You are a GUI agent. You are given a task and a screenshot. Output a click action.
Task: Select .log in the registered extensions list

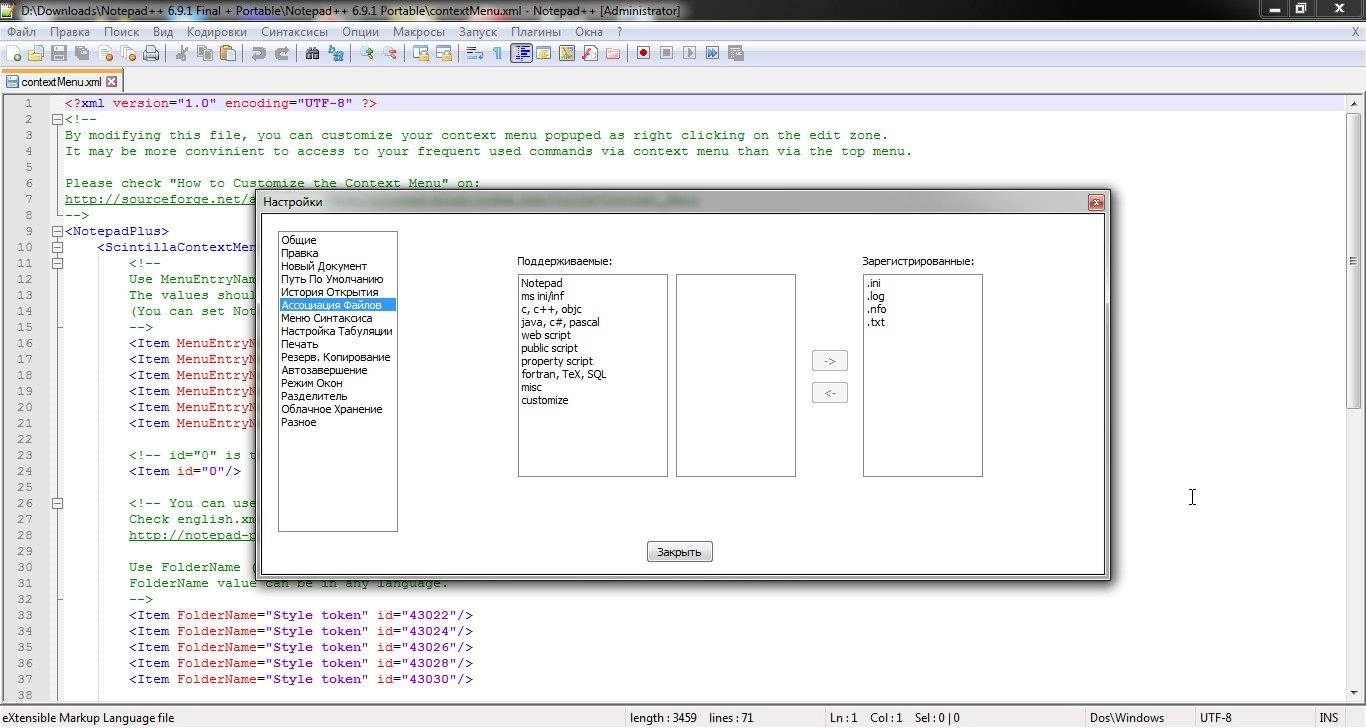point(922,296)
